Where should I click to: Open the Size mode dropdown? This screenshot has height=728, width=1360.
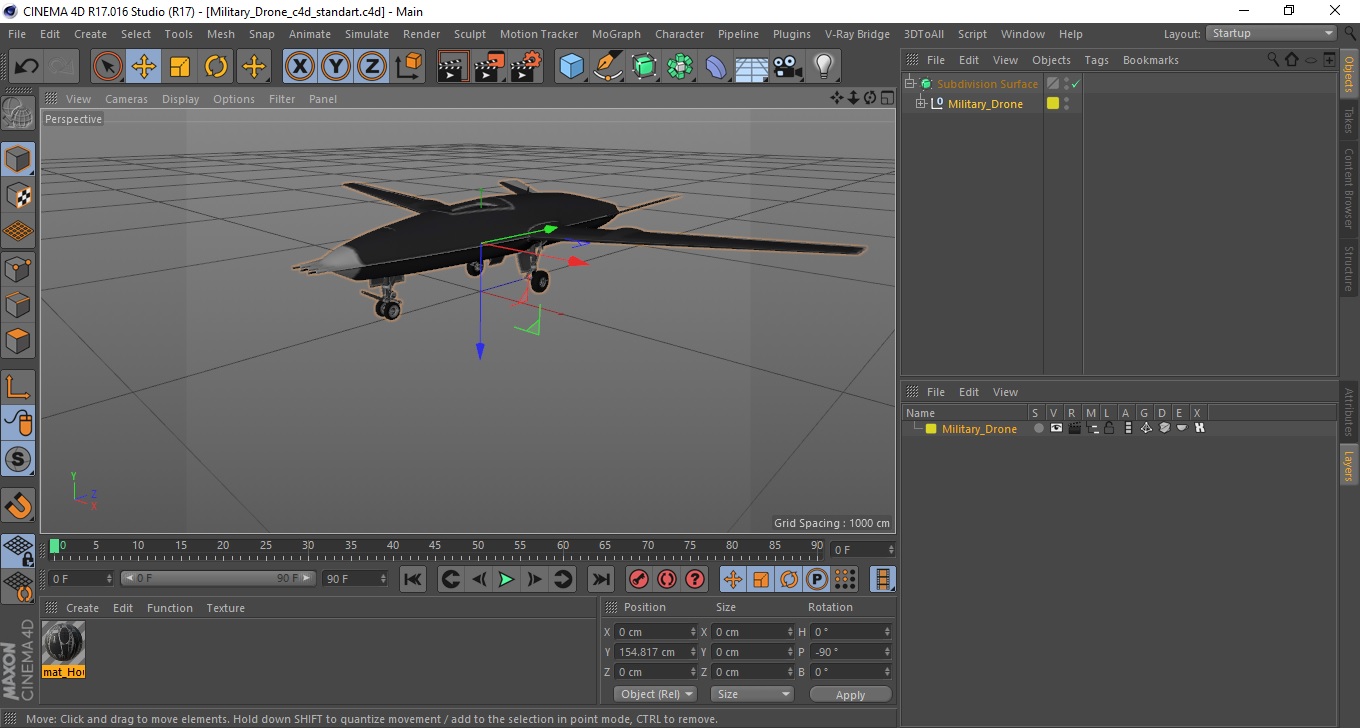click(x=752, y=694)
